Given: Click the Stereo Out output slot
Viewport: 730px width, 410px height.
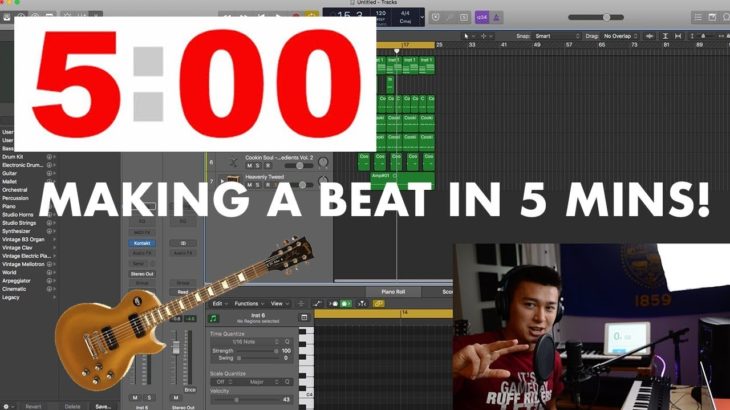Looking at the screenshot, I should click(142, 274).
